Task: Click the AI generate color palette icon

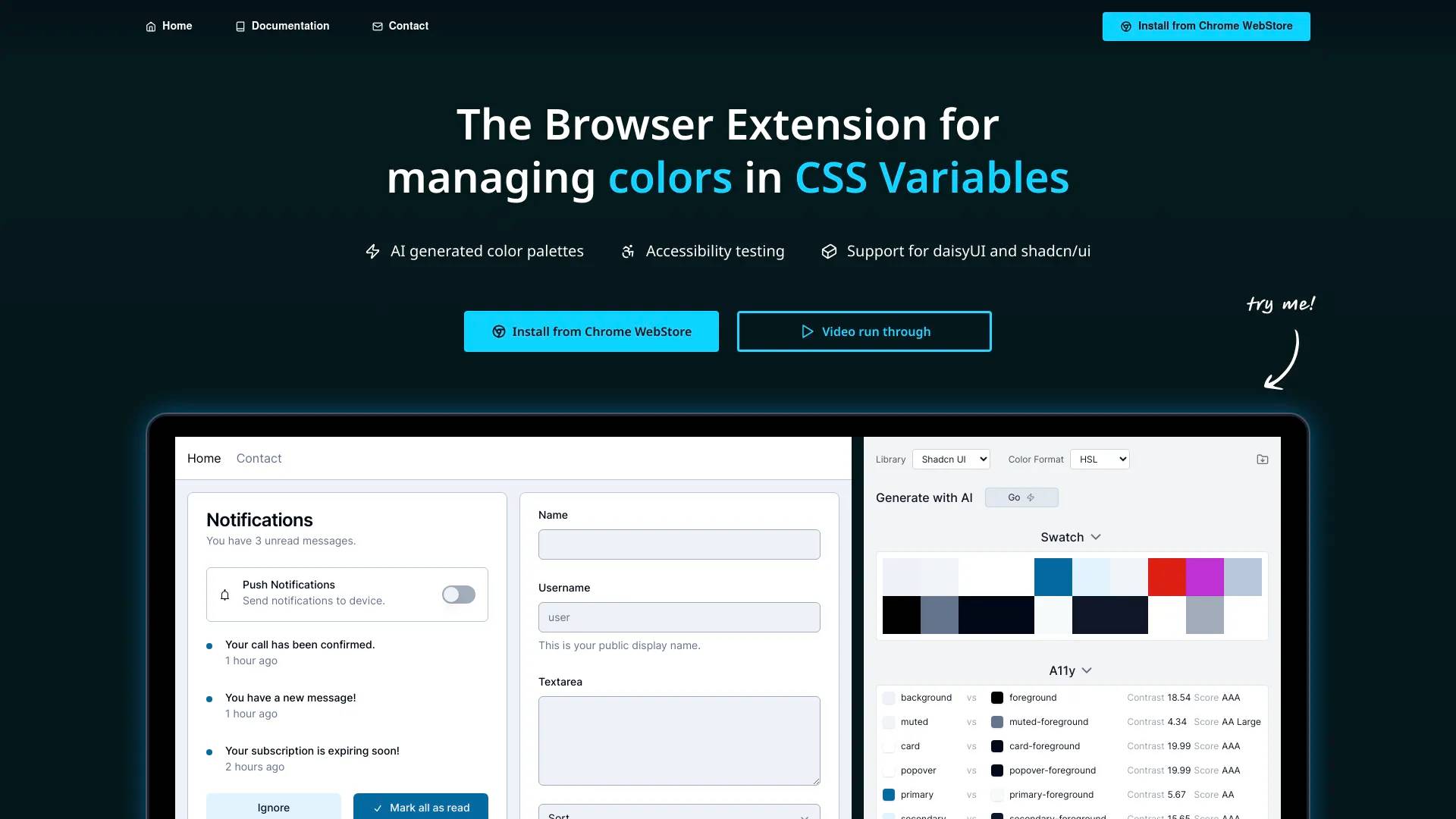Action: pos(1021,497)
